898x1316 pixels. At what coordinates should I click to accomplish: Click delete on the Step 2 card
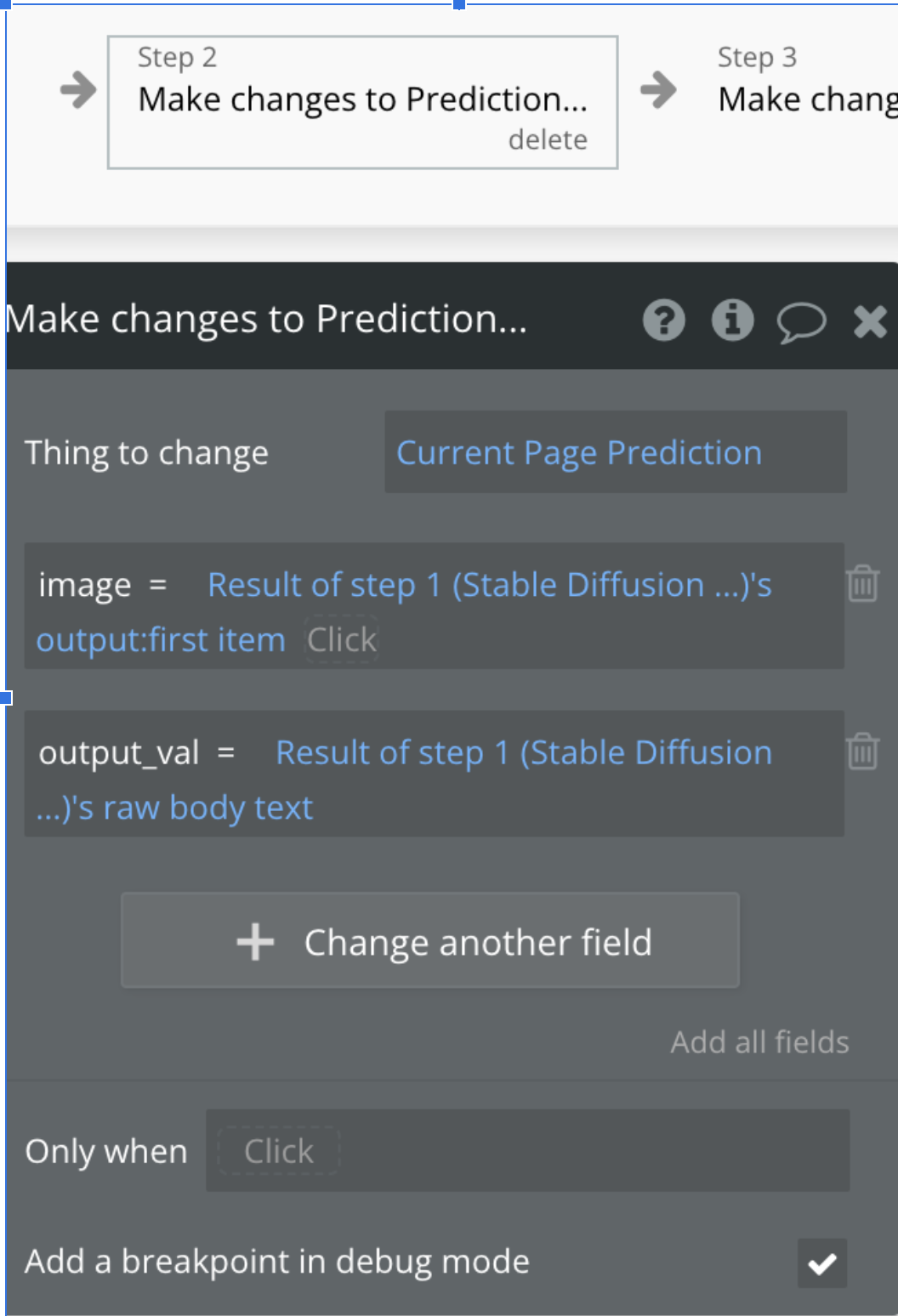pyautogui.click(x=549, y=139)
